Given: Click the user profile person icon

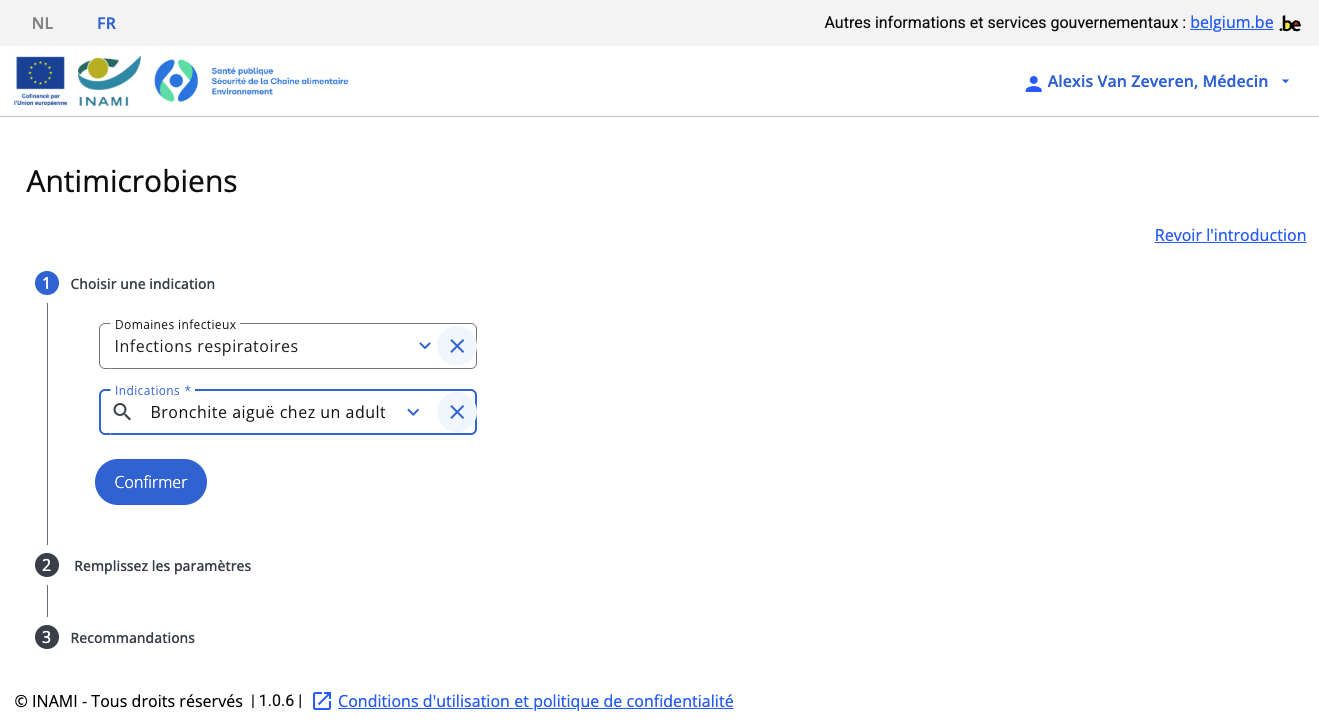Looking at the screenshot, I should click(x=1033, y=83).
